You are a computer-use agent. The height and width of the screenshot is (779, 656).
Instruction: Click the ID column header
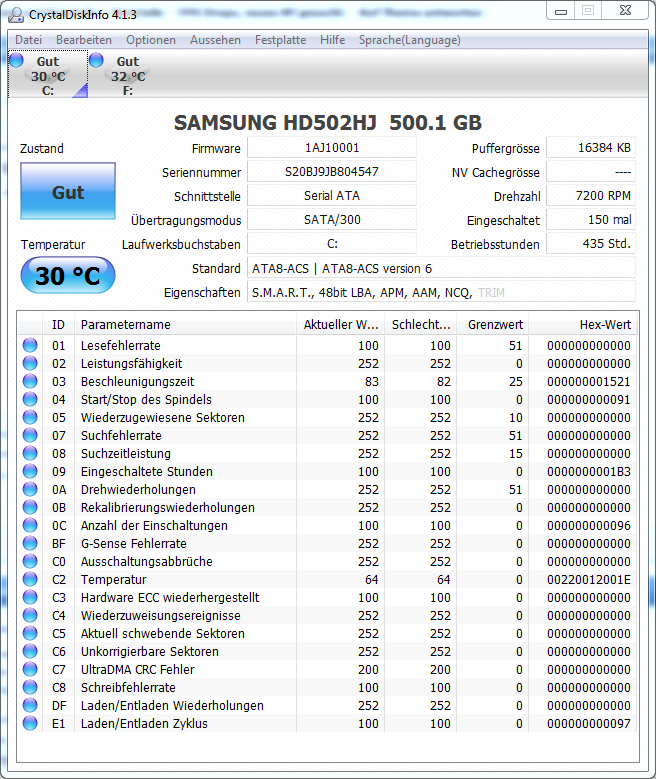58,324
